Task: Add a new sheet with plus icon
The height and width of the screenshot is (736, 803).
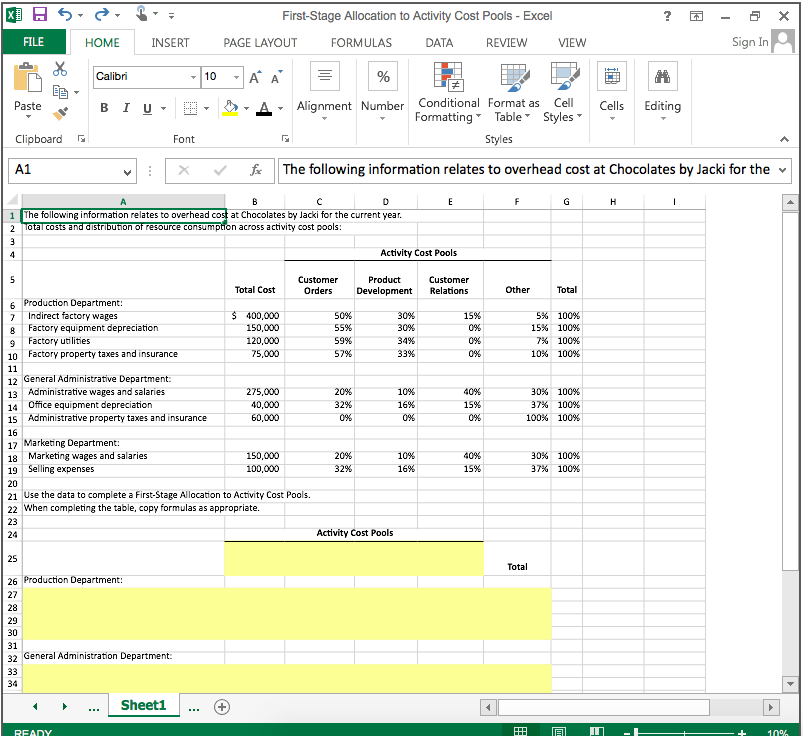Action: [220, 706]
